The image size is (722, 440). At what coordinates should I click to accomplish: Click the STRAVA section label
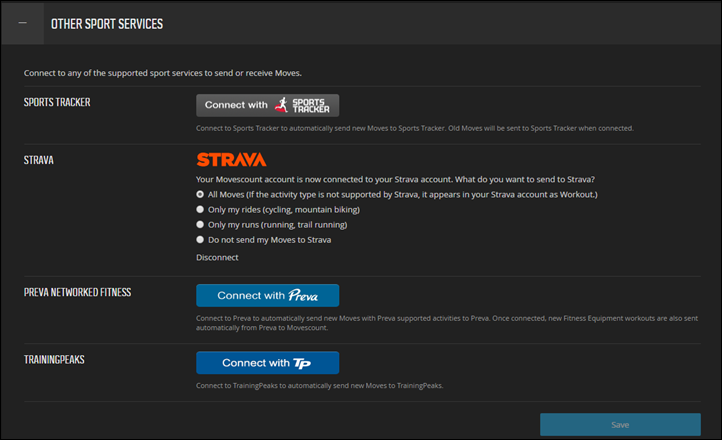(x=40, y=156)
